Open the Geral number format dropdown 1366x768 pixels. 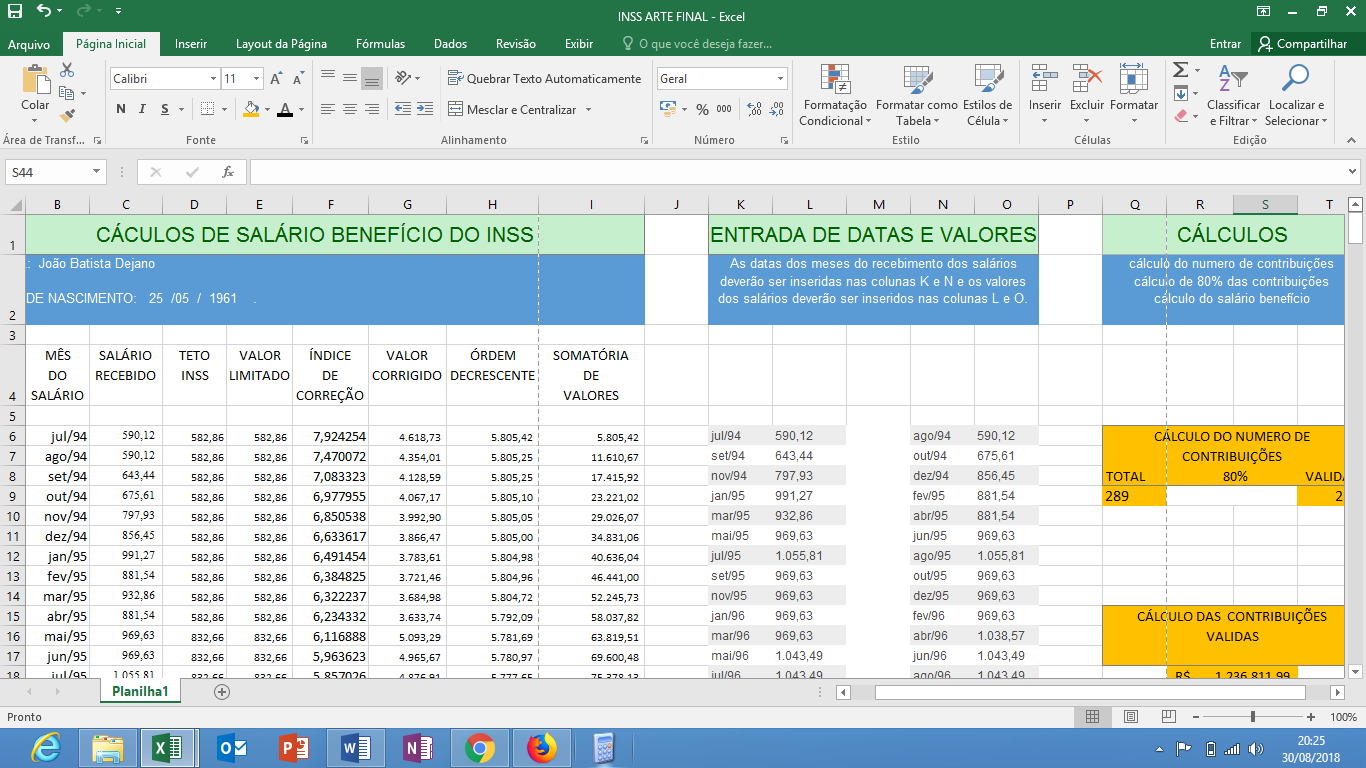[781, 79]
